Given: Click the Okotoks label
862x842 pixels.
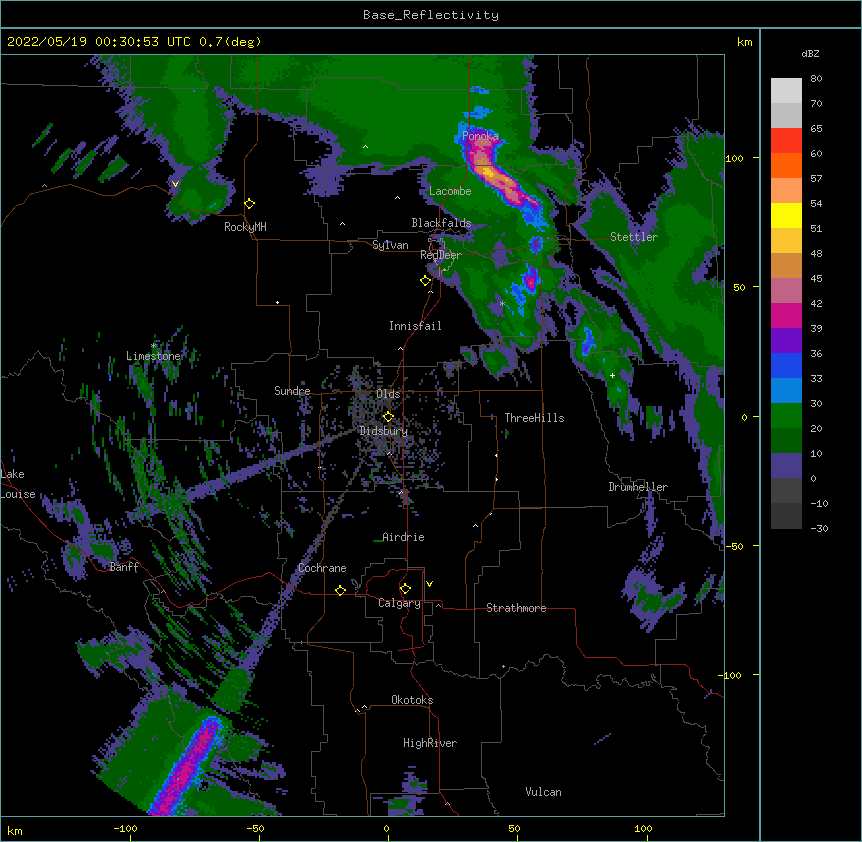Looking at the screenshot, I should pyautogui.click(x=412, y=700).
